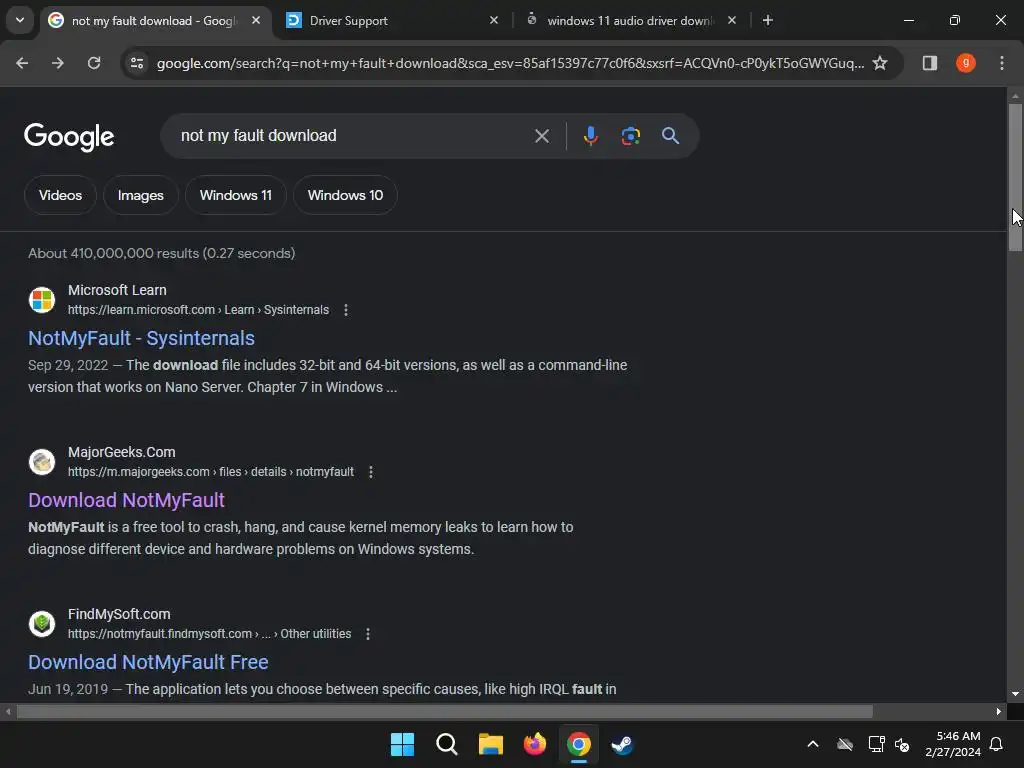Viewport: 1024px width, 768px height.
Task: Click the vertical scrollbar thumb
Action: (1015, 177)
